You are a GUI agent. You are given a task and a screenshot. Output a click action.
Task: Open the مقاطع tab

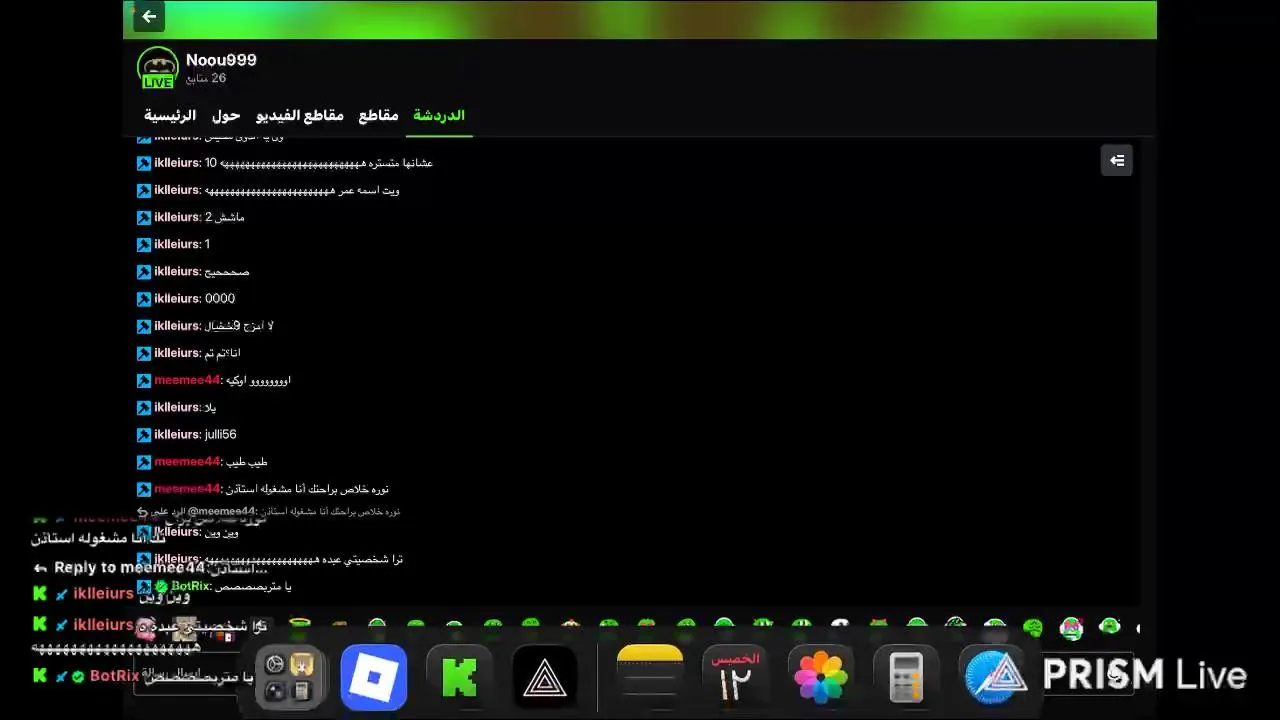tap(379, 115)
